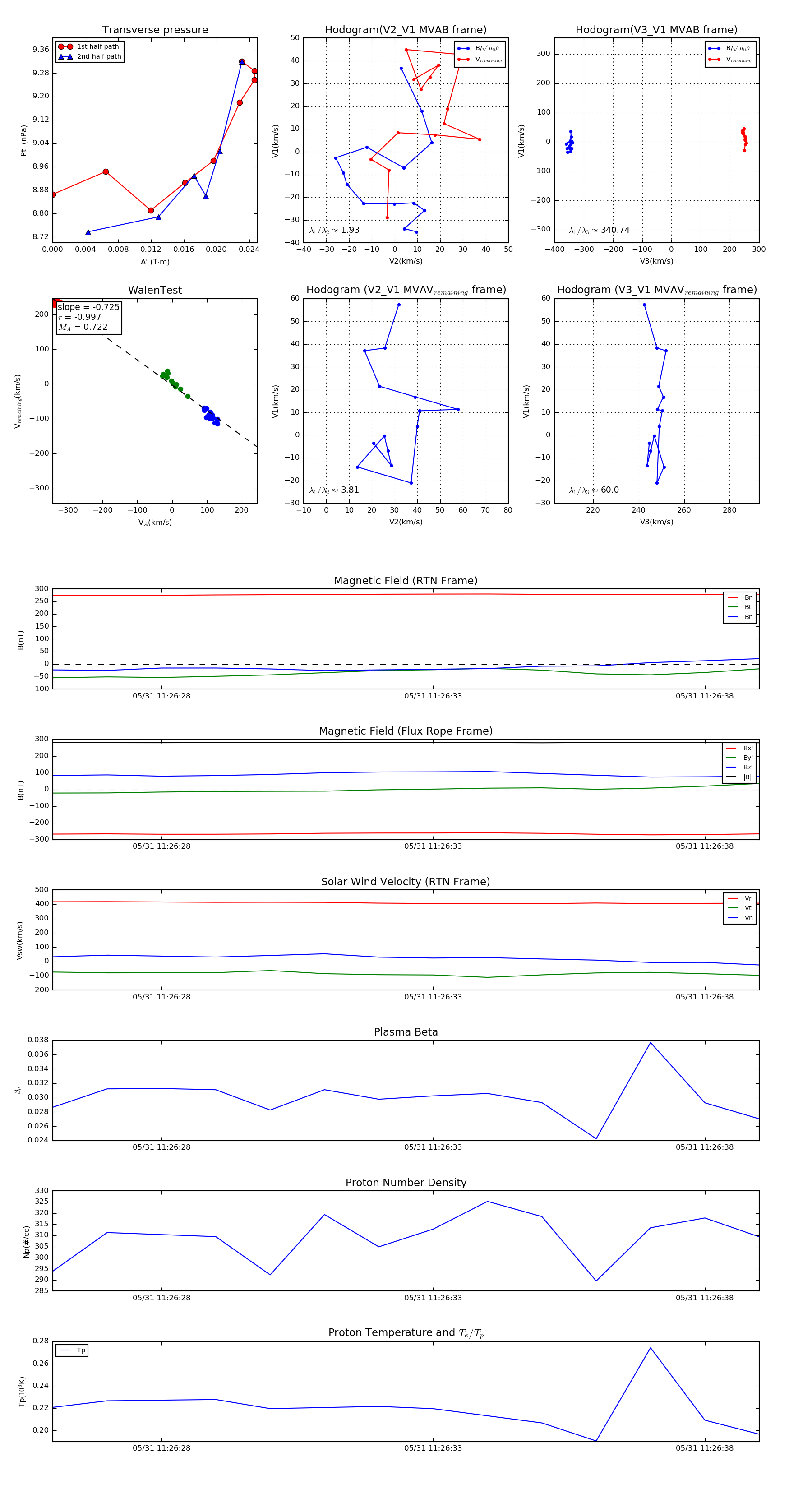Click the "Plasma Beta" plot title
Screen dimensions: 812x1489
[406, 1032]
